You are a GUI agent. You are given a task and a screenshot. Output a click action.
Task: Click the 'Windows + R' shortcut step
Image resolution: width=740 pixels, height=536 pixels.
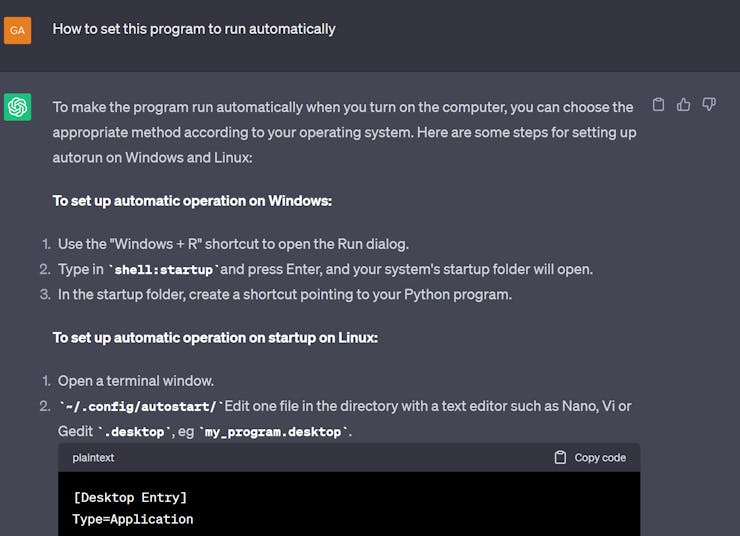click(233, 244)
